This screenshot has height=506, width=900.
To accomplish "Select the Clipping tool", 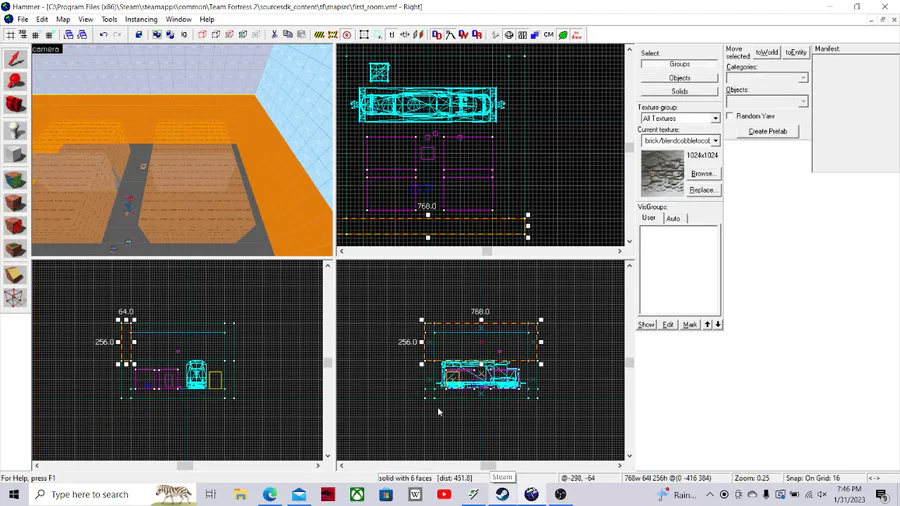I will pos(15,275).
